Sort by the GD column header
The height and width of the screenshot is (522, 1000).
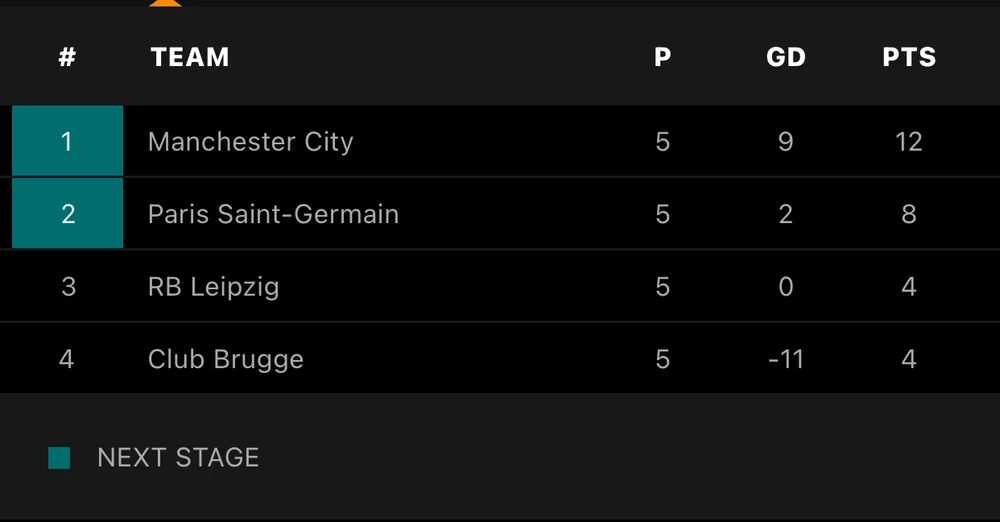coord(785,57)
